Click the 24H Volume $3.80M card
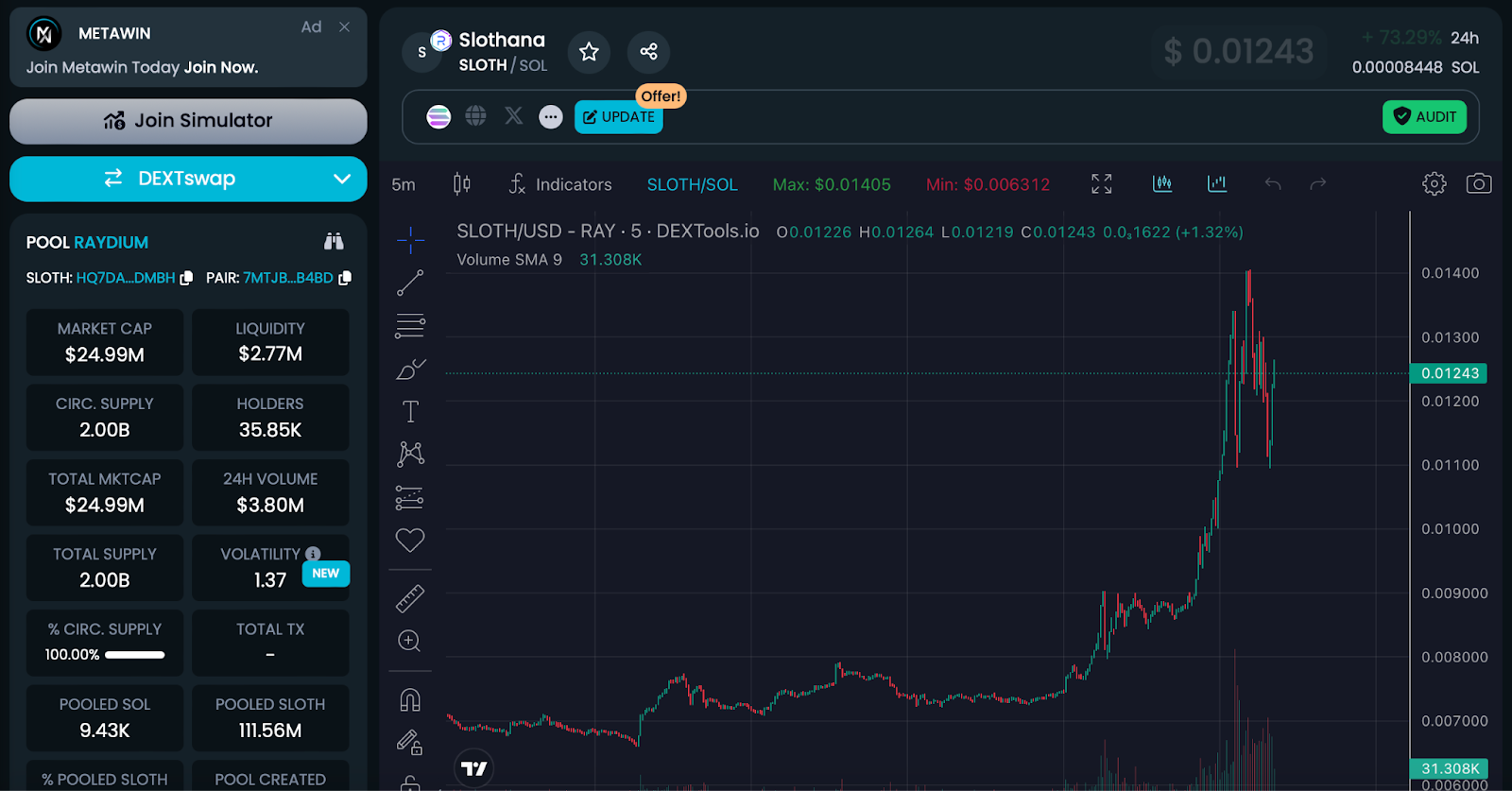This screenshot has height=791, width=1512. 270,492
